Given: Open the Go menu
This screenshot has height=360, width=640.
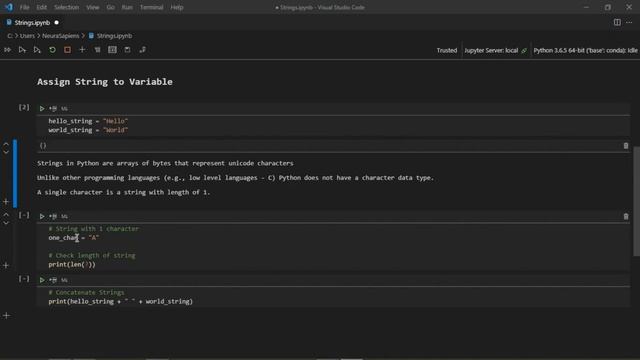Looking at the screenshot, I should [110, 7].
